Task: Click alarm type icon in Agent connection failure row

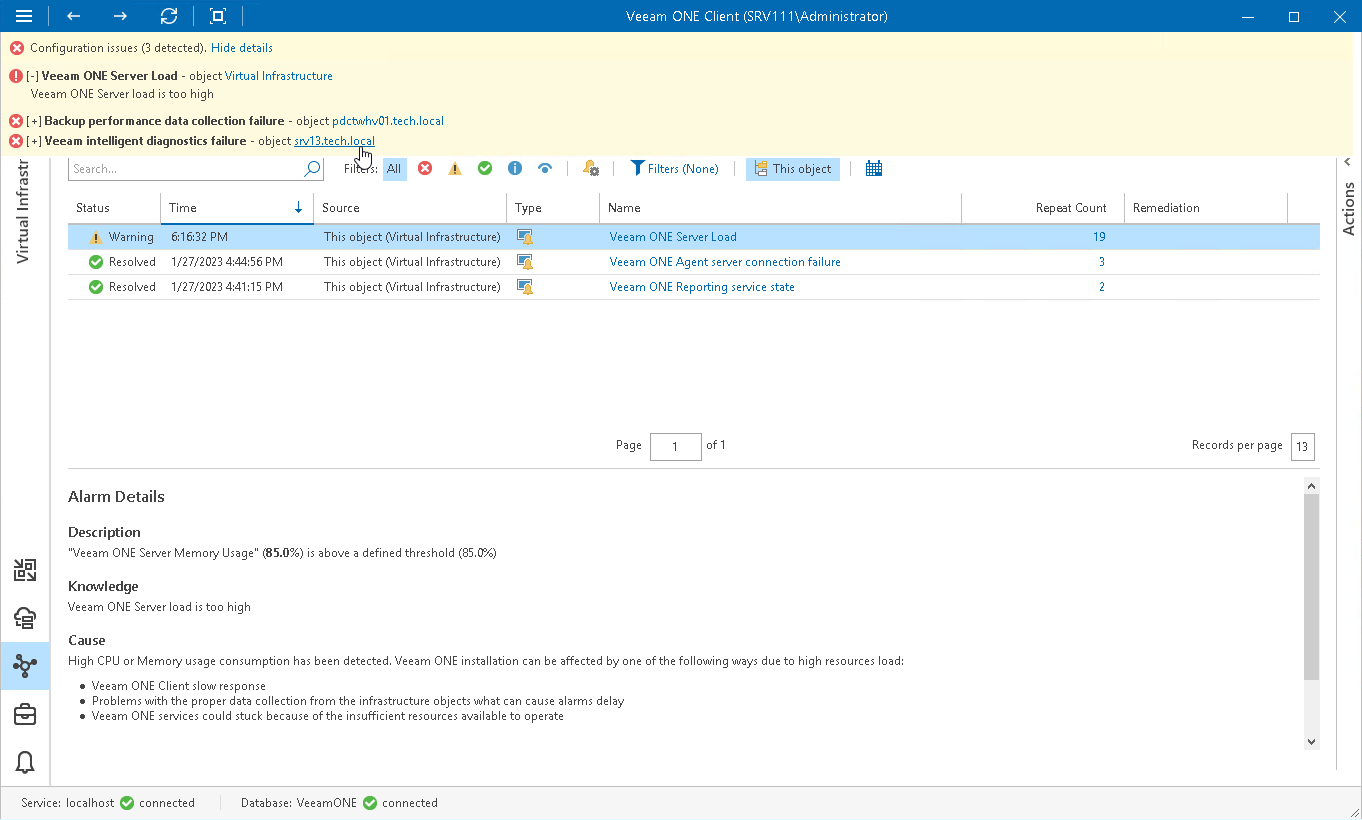Action: pyautogui.click(x=525, y=262)
